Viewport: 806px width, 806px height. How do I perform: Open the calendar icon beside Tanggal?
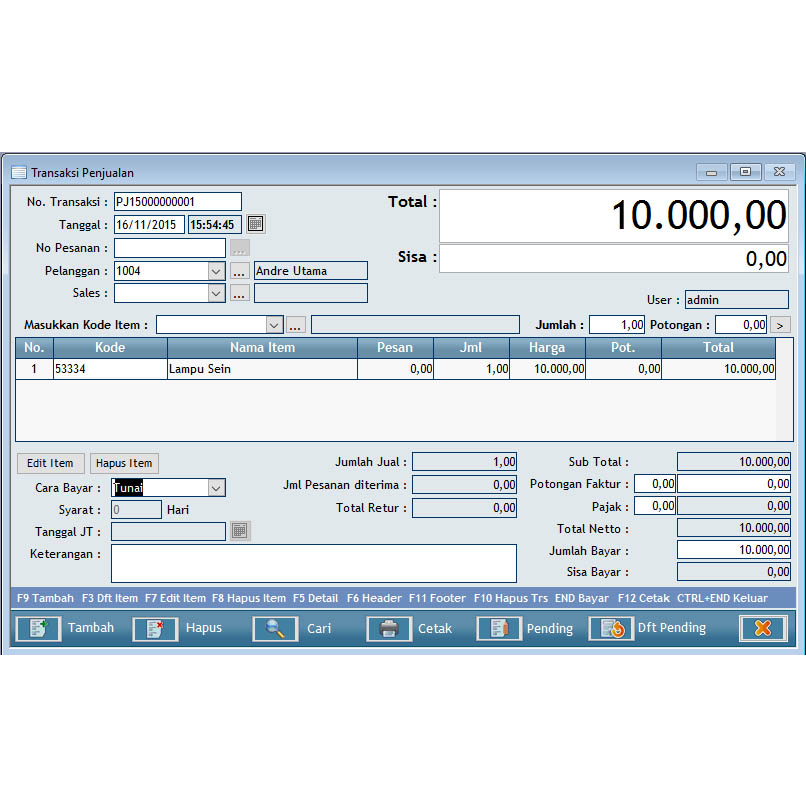256,223
